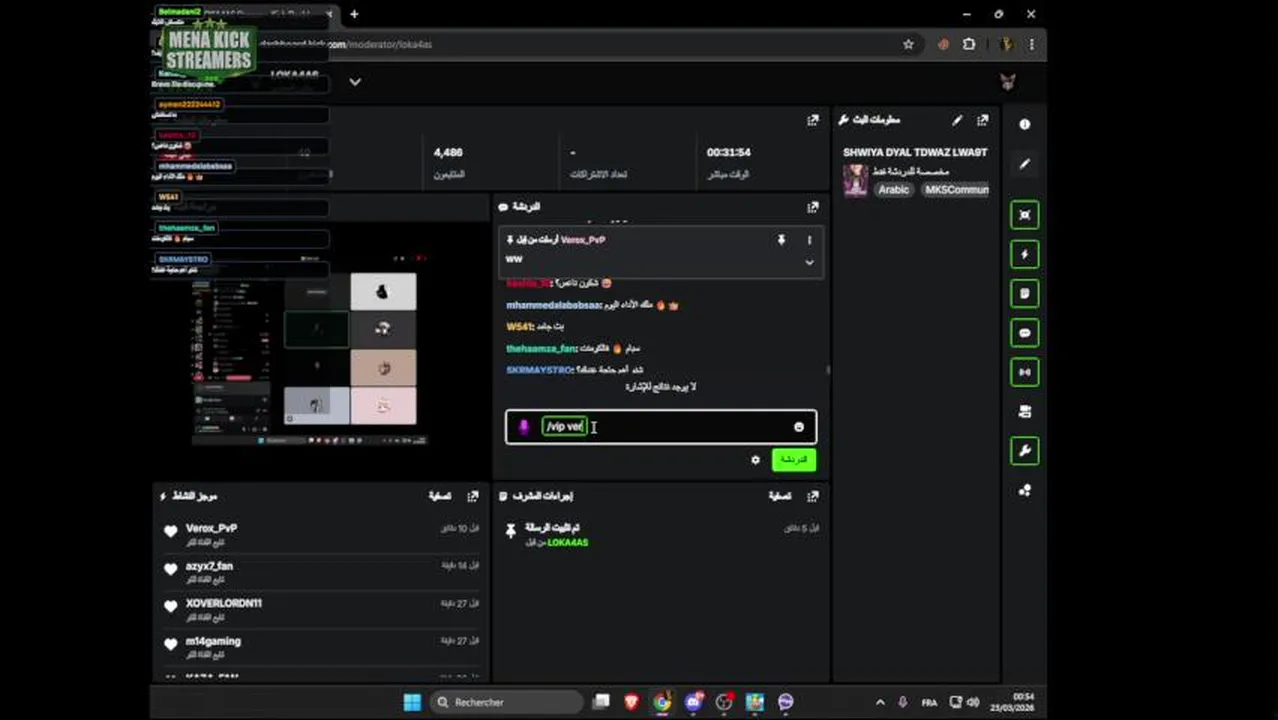
Task: Bookmark page with the star icon
Action: point(908,44)
